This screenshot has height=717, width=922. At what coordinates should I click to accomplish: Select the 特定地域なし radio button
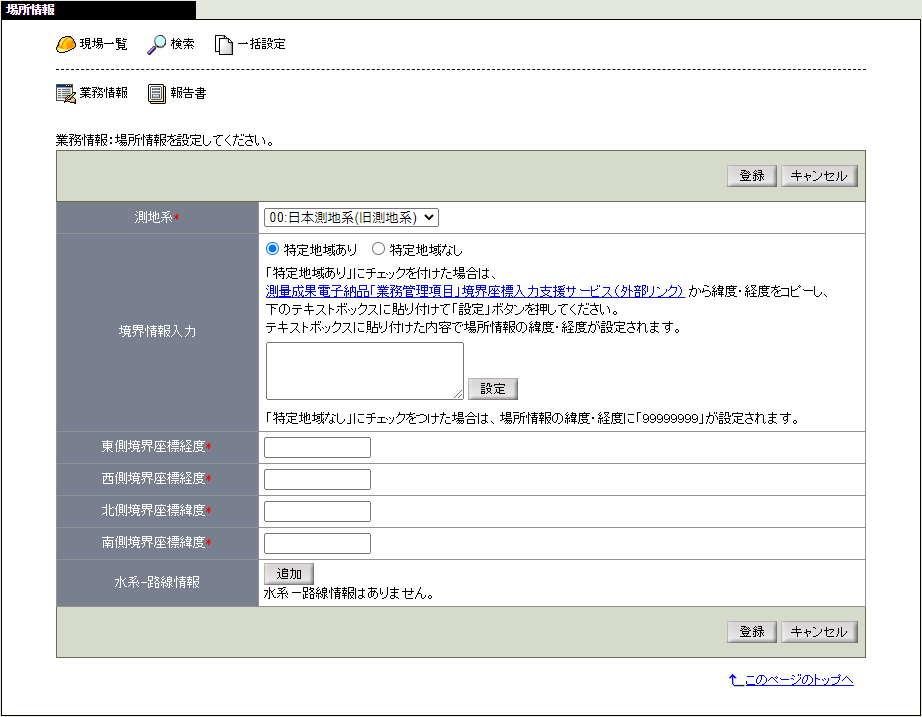click(x=379, y=249)
